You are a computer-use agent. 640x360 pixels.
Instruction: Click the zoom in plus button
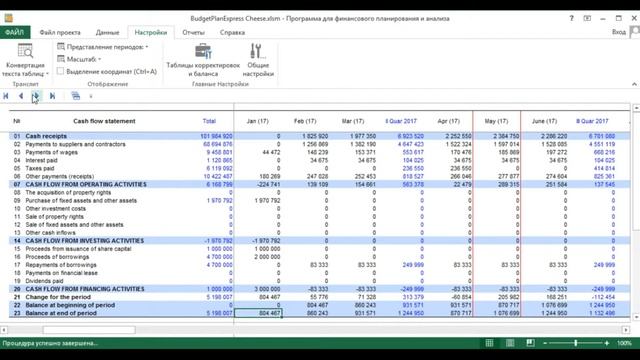pyautogui.click(x=607, y=343)
